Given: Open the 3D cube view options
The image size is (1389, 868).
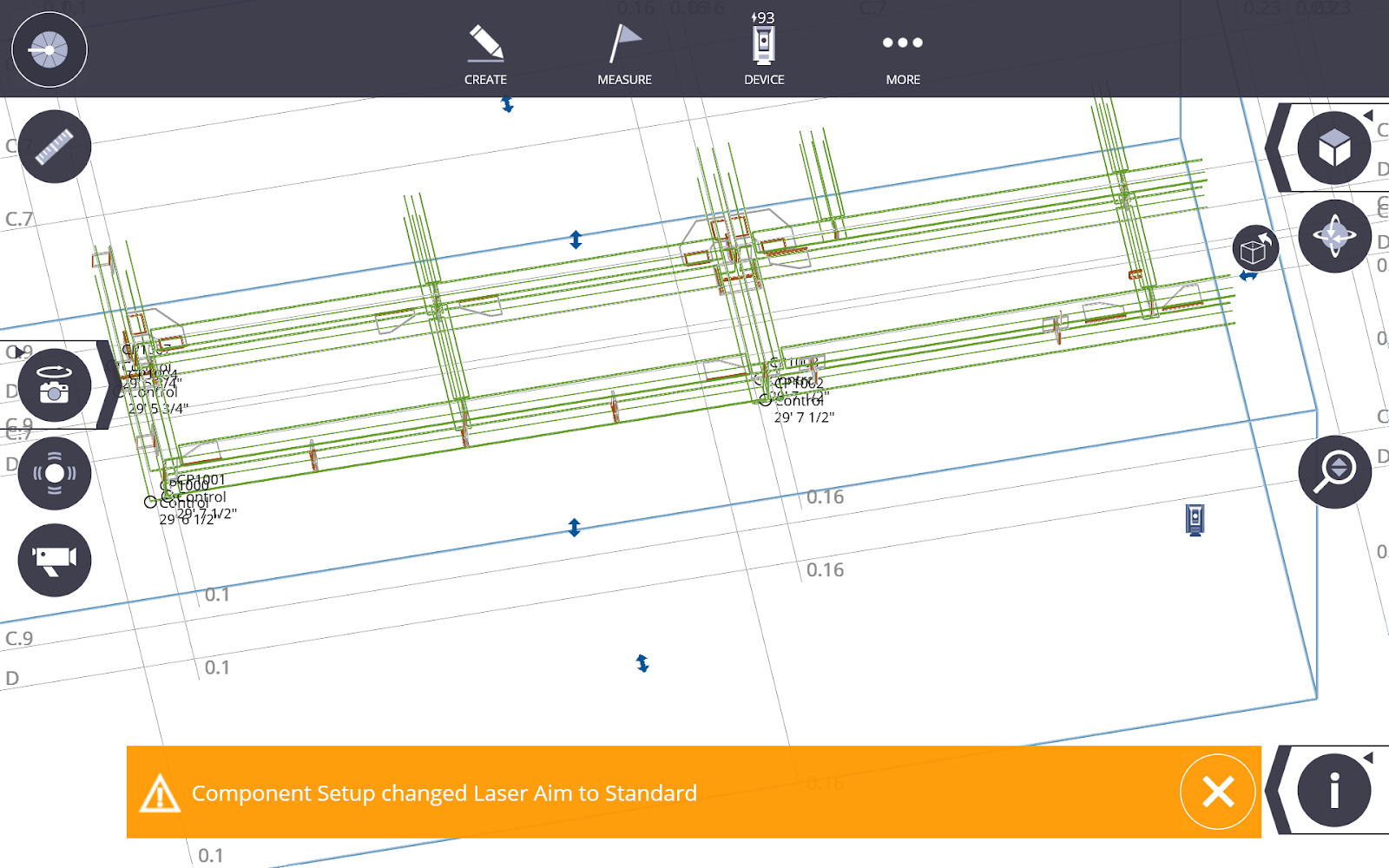Looking at the screenshot, I should (x=1334, y=148).
